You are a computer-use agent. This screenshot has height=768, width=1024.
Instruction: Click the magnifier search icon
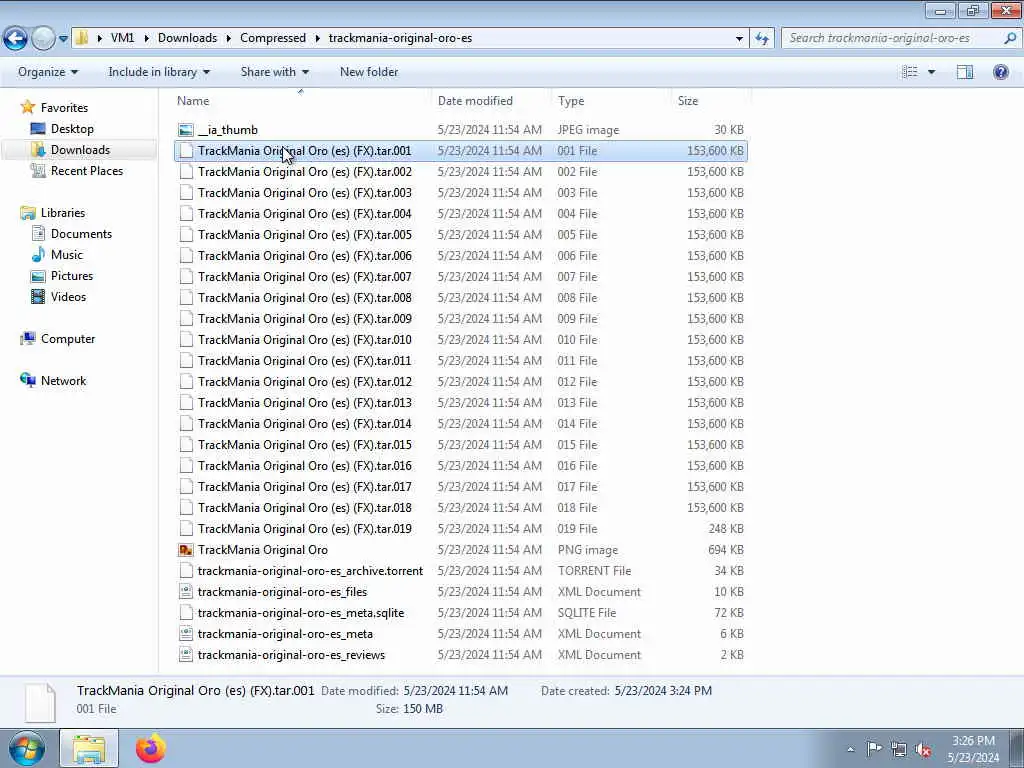(x=1010, y=38)
